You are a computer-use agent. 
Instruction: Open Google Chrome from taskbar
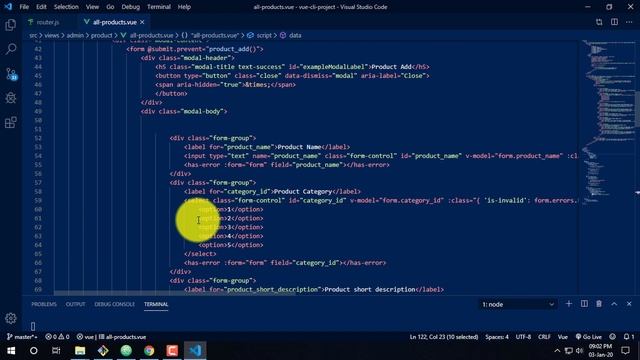[149, 351]
